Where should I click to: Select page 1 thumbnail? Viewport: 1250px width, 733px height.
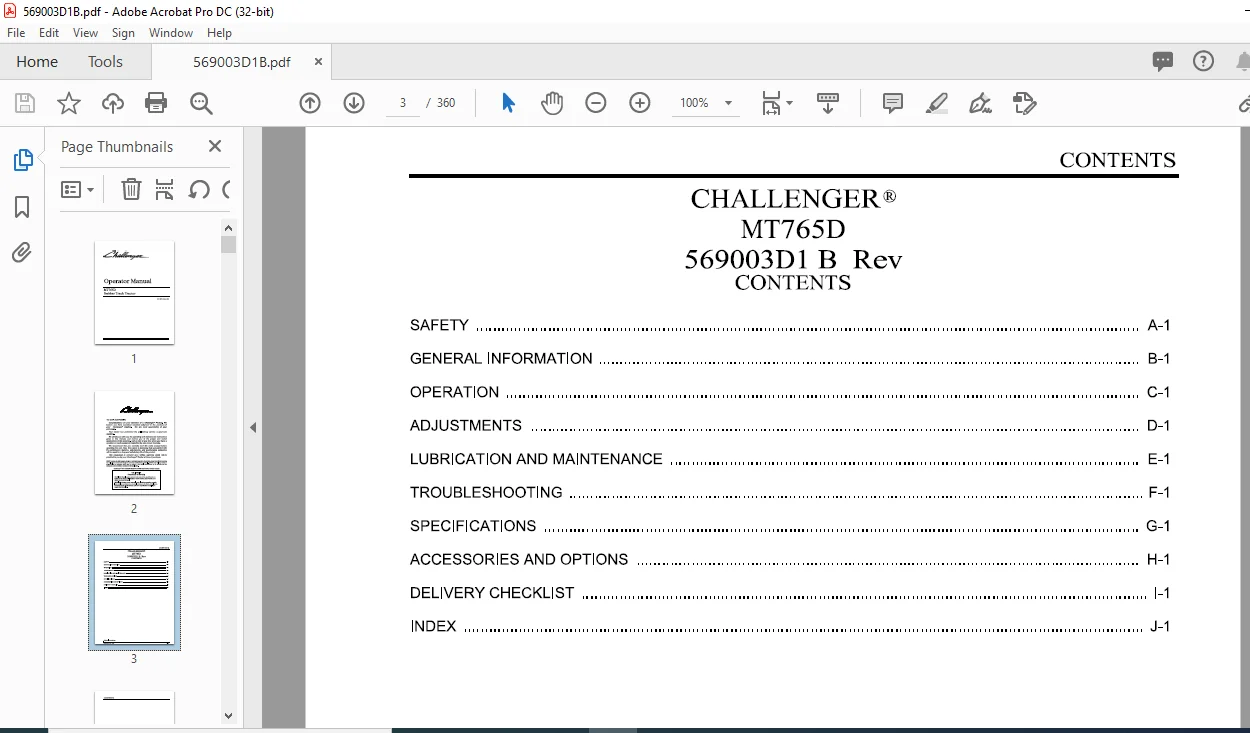click(134, 292)
